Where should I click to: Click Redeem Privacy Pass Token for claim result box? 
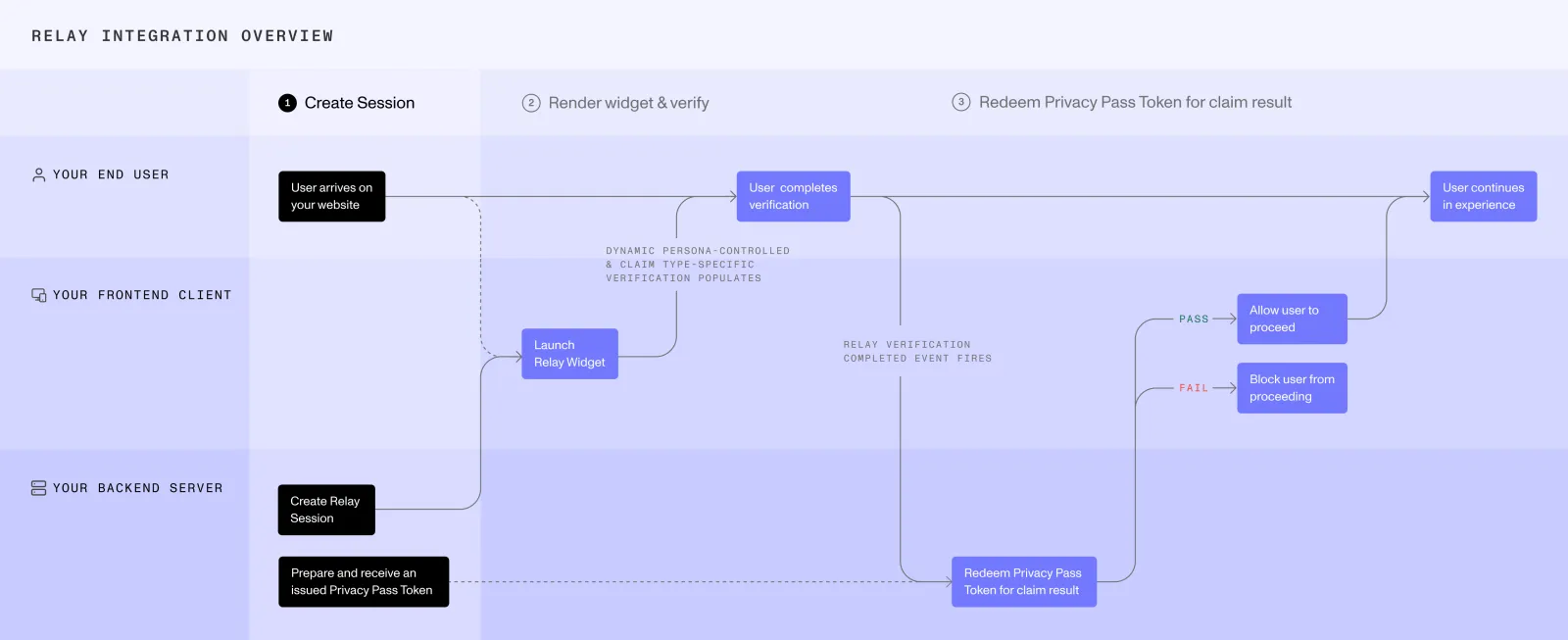(1024, 582)
